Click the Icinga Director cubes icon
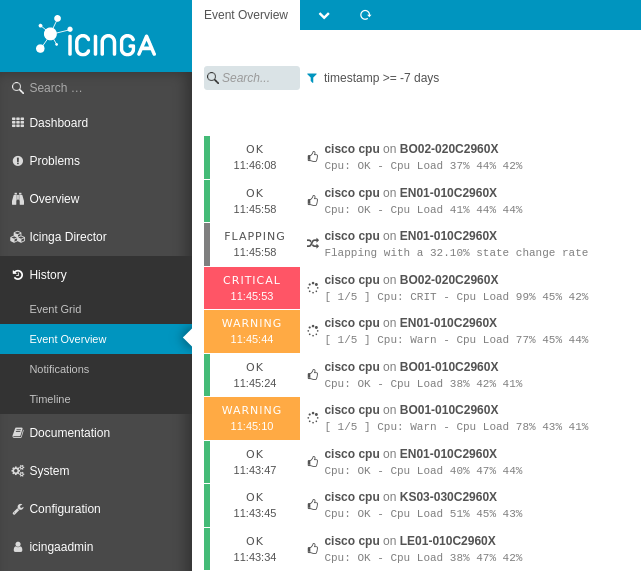 pos(17,237)
